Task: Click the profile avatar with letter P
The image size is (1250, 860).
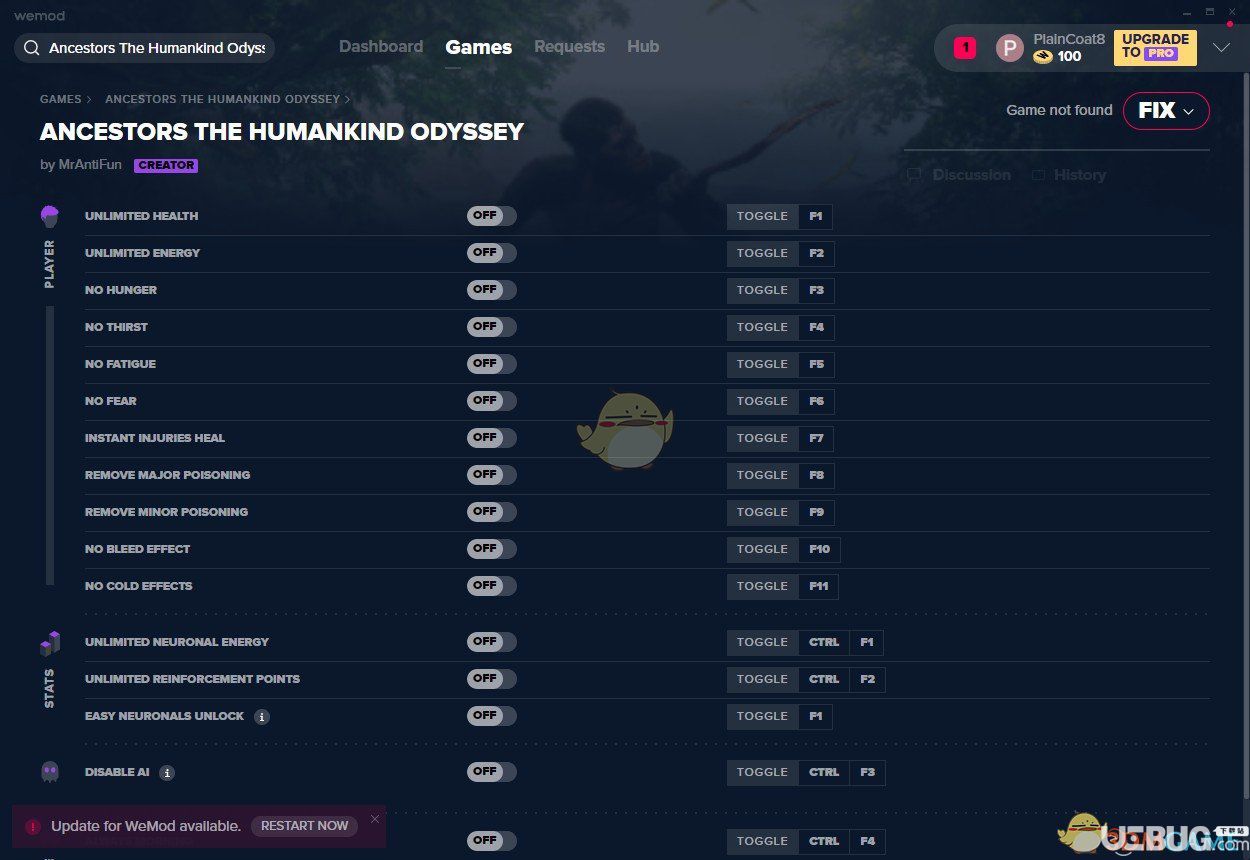Action: (1010, 48)
